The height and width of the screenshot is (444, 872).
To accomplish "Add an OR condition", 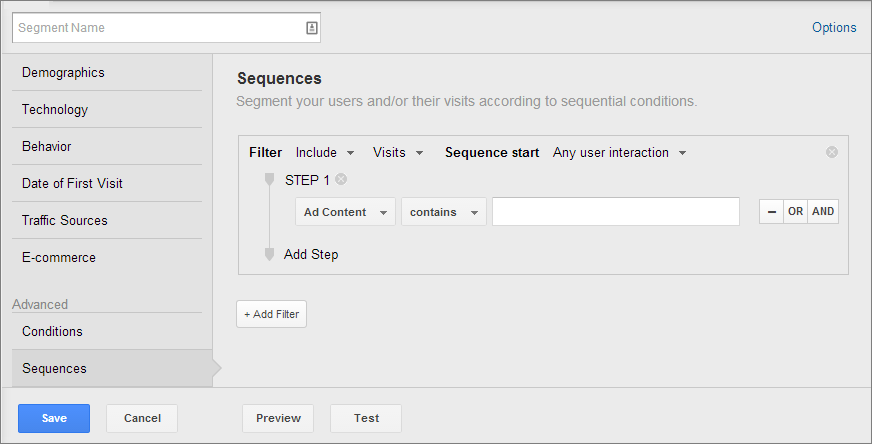I will [x=795, y=212].
